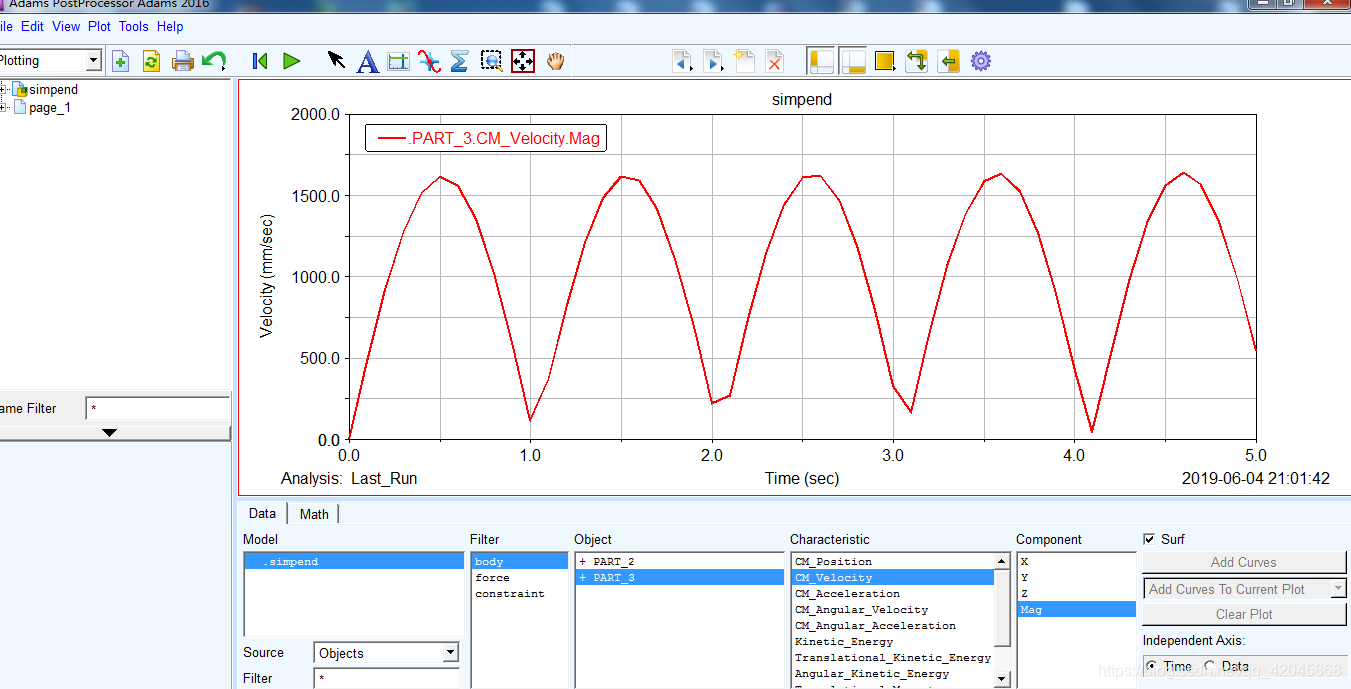Click the fit-to-view four-arrows icon
The image size is (1351, 689).
click(523, 62)
